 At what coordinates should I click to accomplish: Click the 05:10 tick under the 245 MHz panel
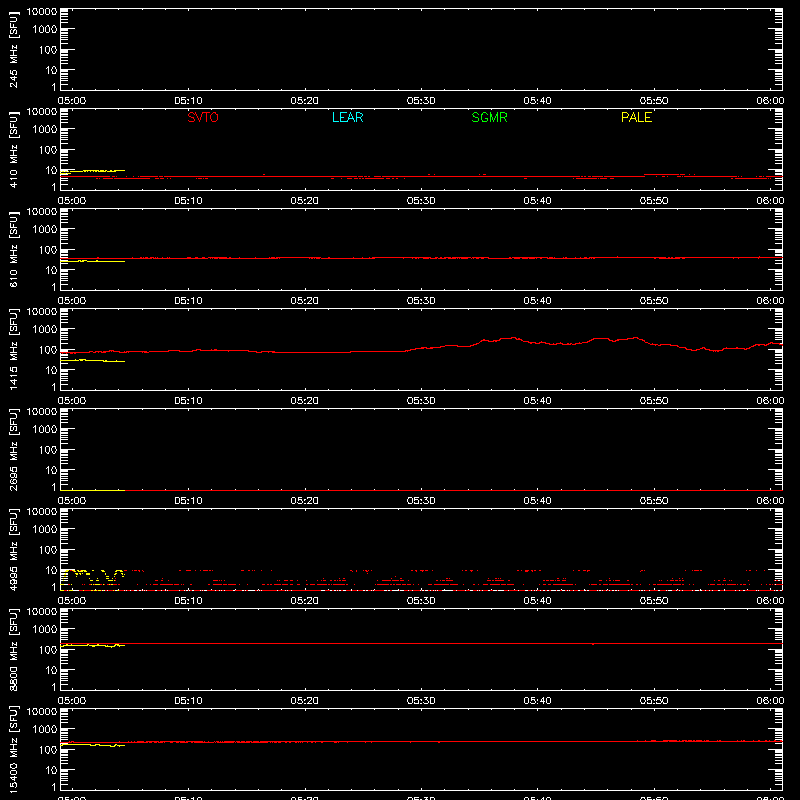click(x=188, y=101)
